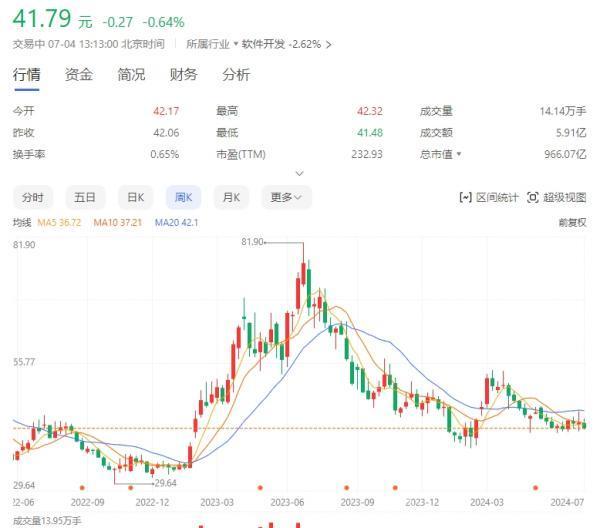Screen dimensions: 600x528
Task: Open the 资金 tab
Action: (x=79, y=75)
